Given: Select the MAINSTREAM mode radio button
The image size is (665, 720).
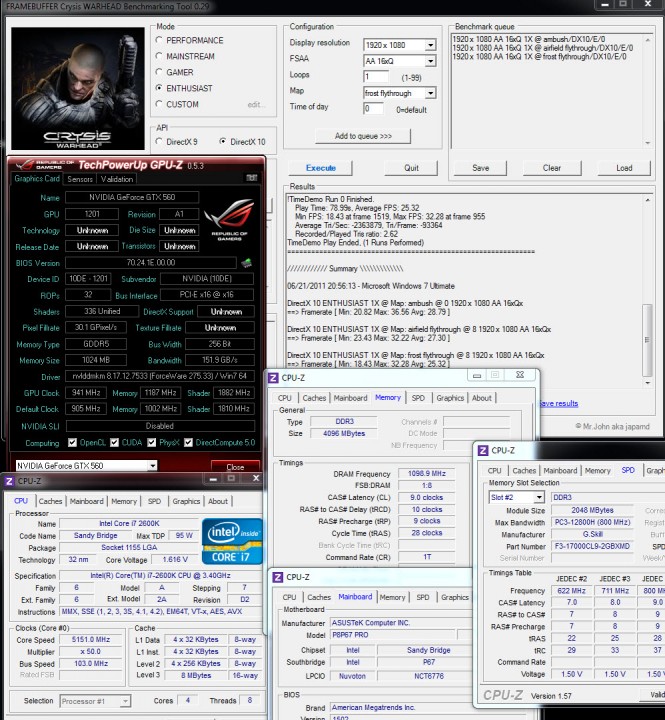Looking at the screenshot, I should (159, 56).
